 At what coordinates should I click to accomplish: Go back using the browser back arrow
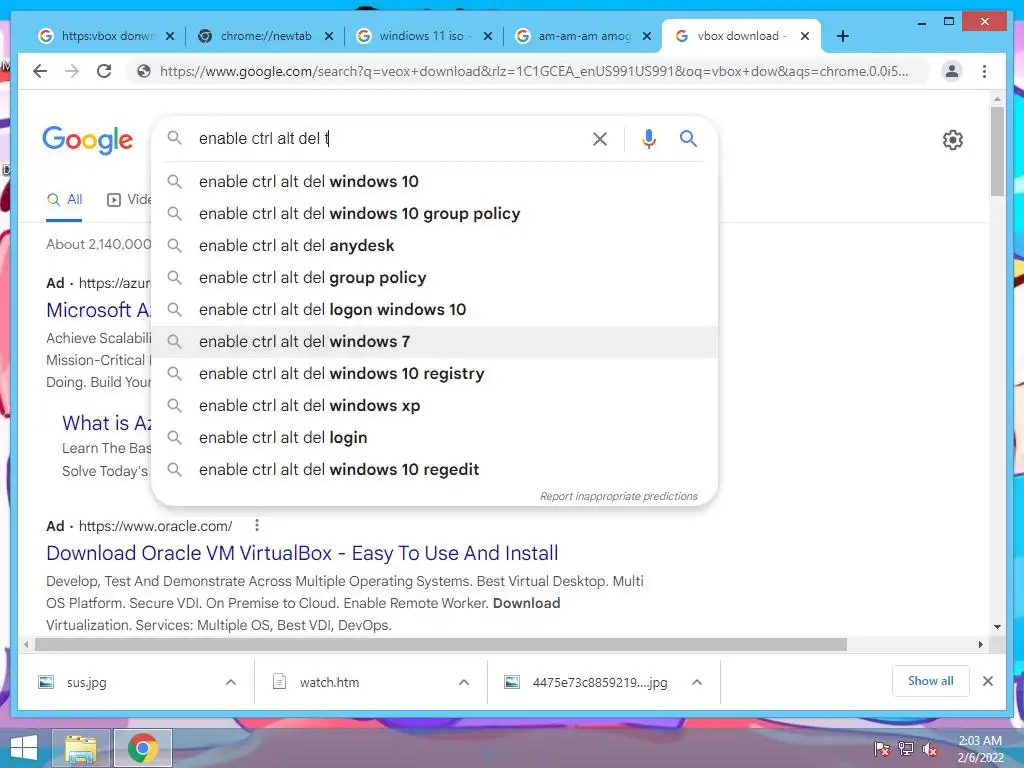coord(40,71)
